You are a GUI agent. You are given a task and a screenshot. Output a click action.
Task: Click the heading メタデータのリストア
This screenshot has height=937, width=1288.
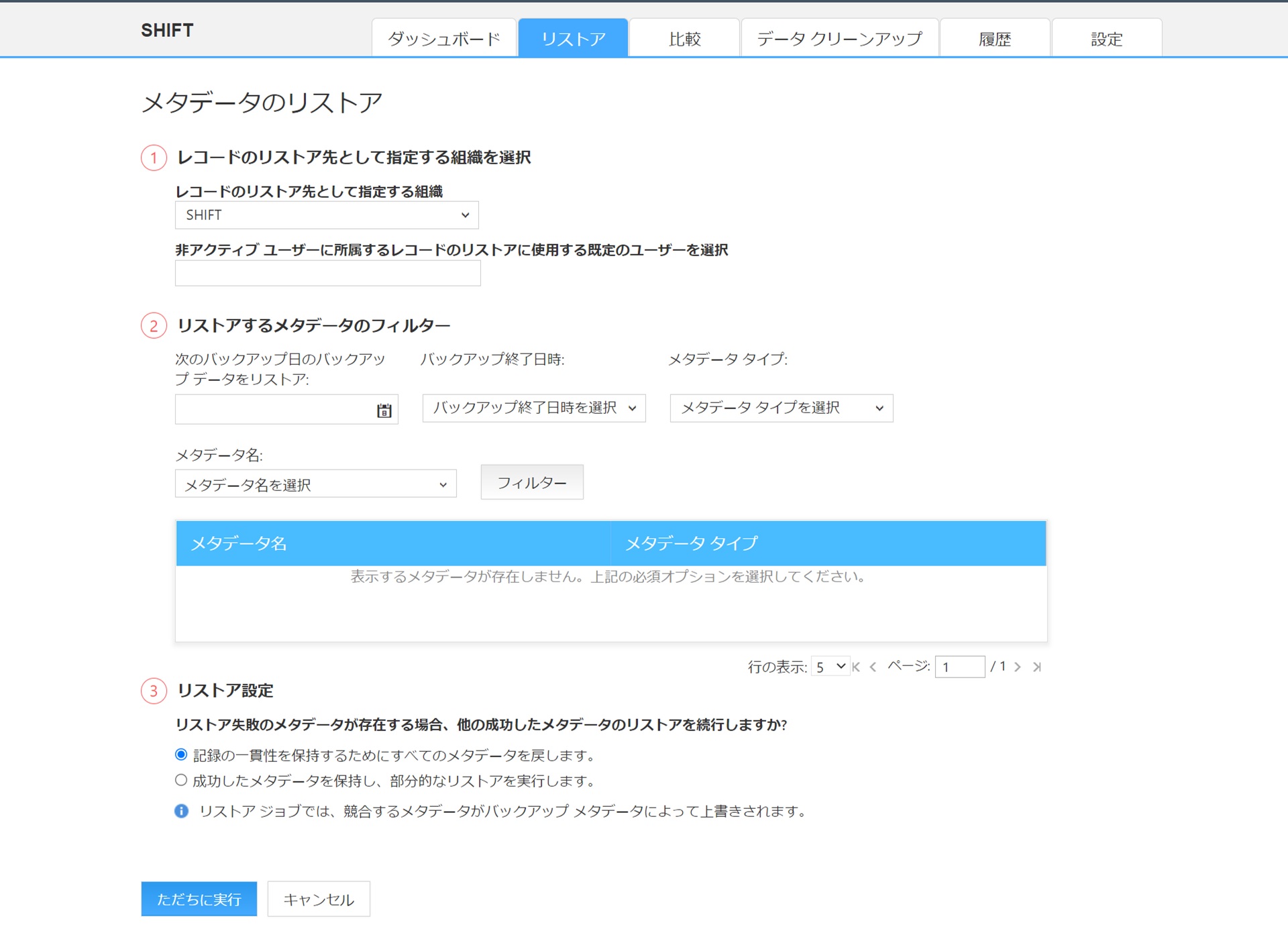point(262,103)
